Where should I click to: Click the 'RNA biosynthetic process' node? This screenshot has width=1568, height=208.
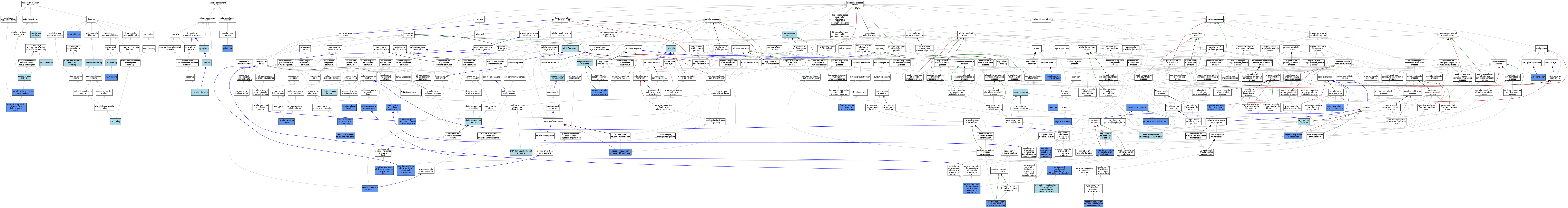click(1174, 107)
